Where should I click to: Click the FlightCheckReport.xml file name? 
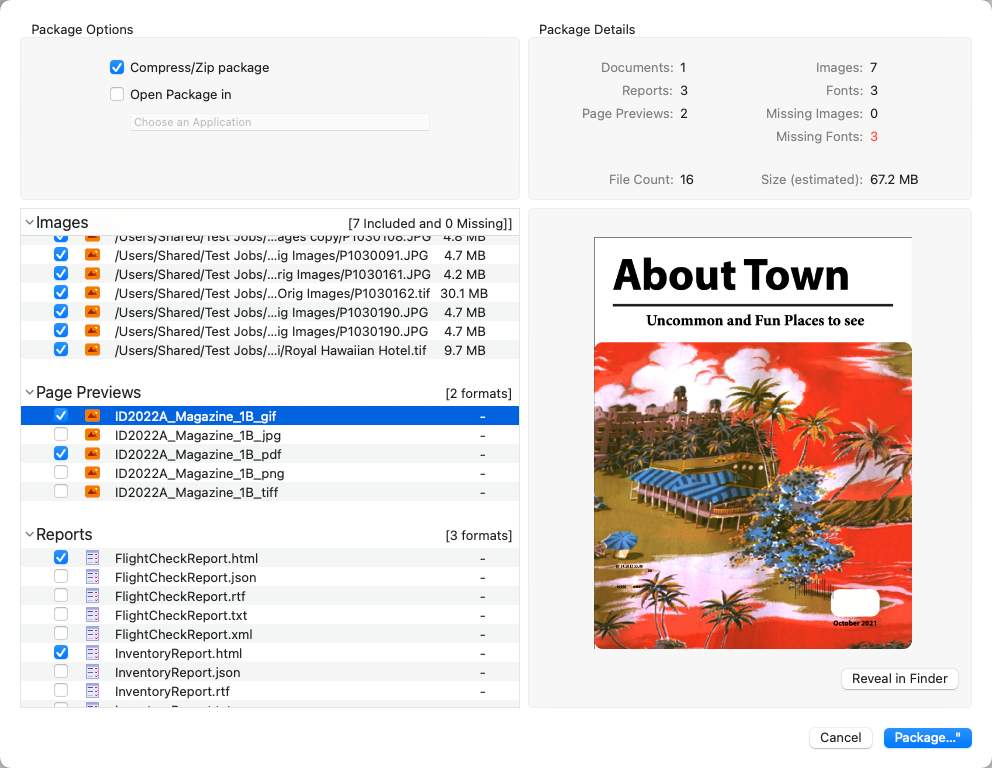tap(183, 635)
